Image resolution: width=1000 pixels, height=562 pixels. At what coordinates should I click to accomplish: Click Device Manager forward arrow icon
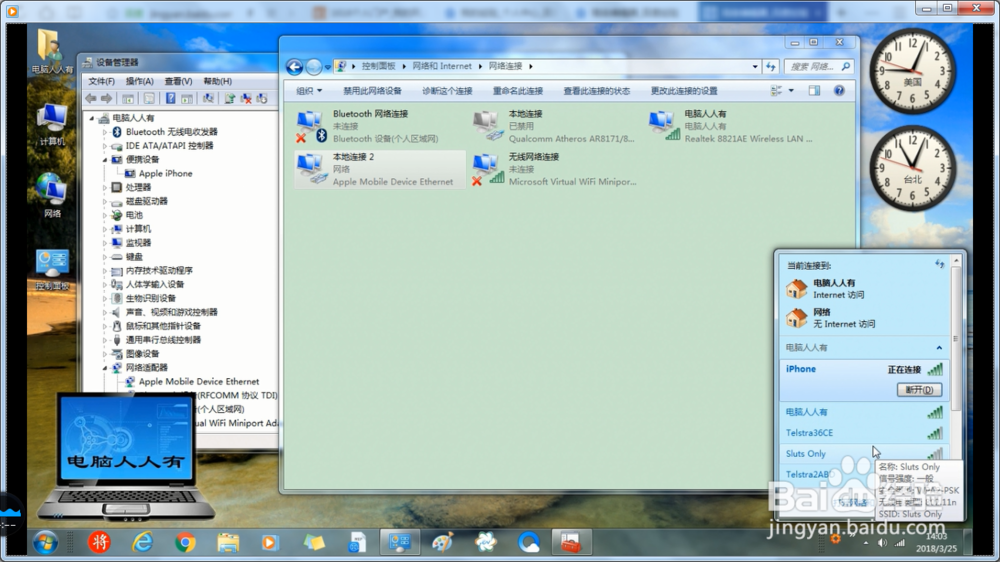[x=107, y=98]
